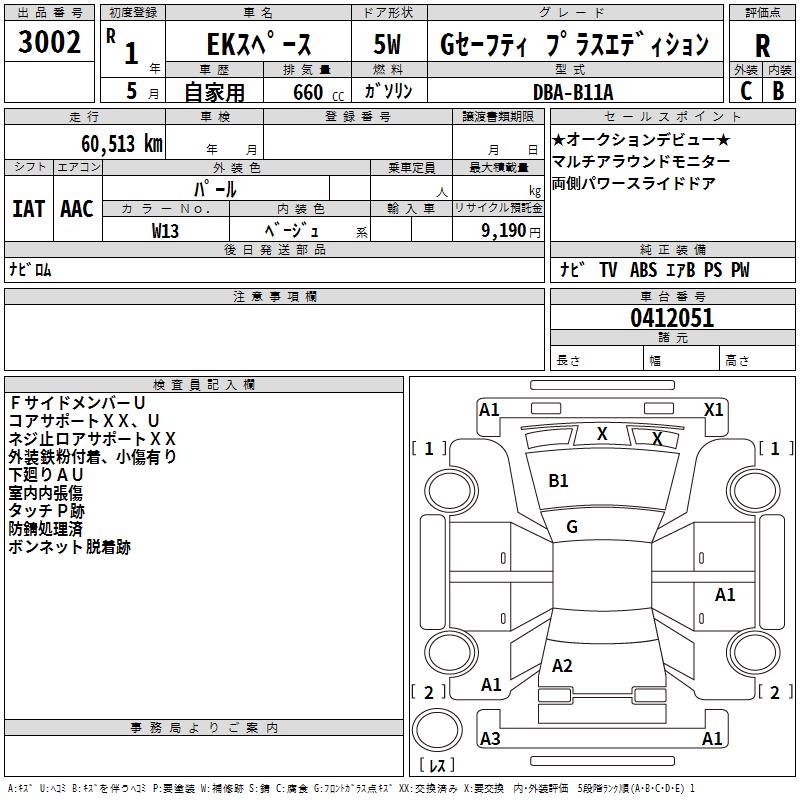Click the 登録番号 header
Viewport: 800px width, 800px height.
coord(358,117)
